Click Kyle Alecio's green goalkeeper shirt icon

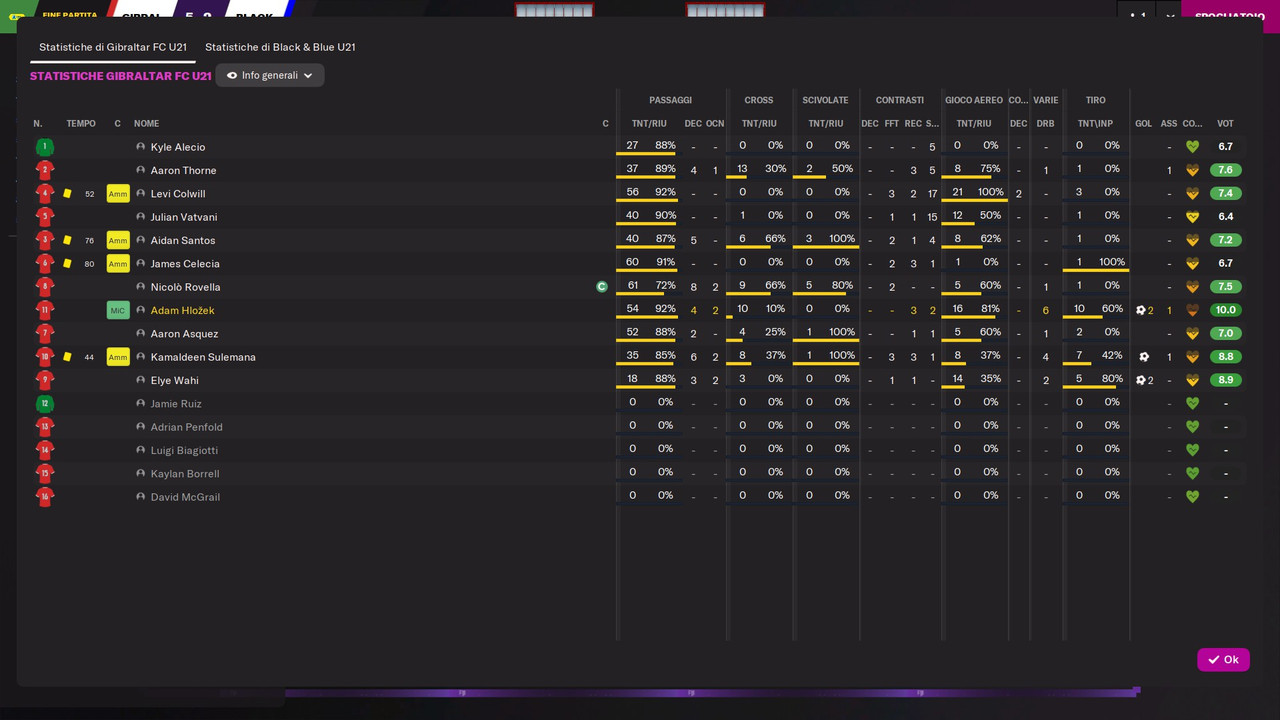point(44,147)
